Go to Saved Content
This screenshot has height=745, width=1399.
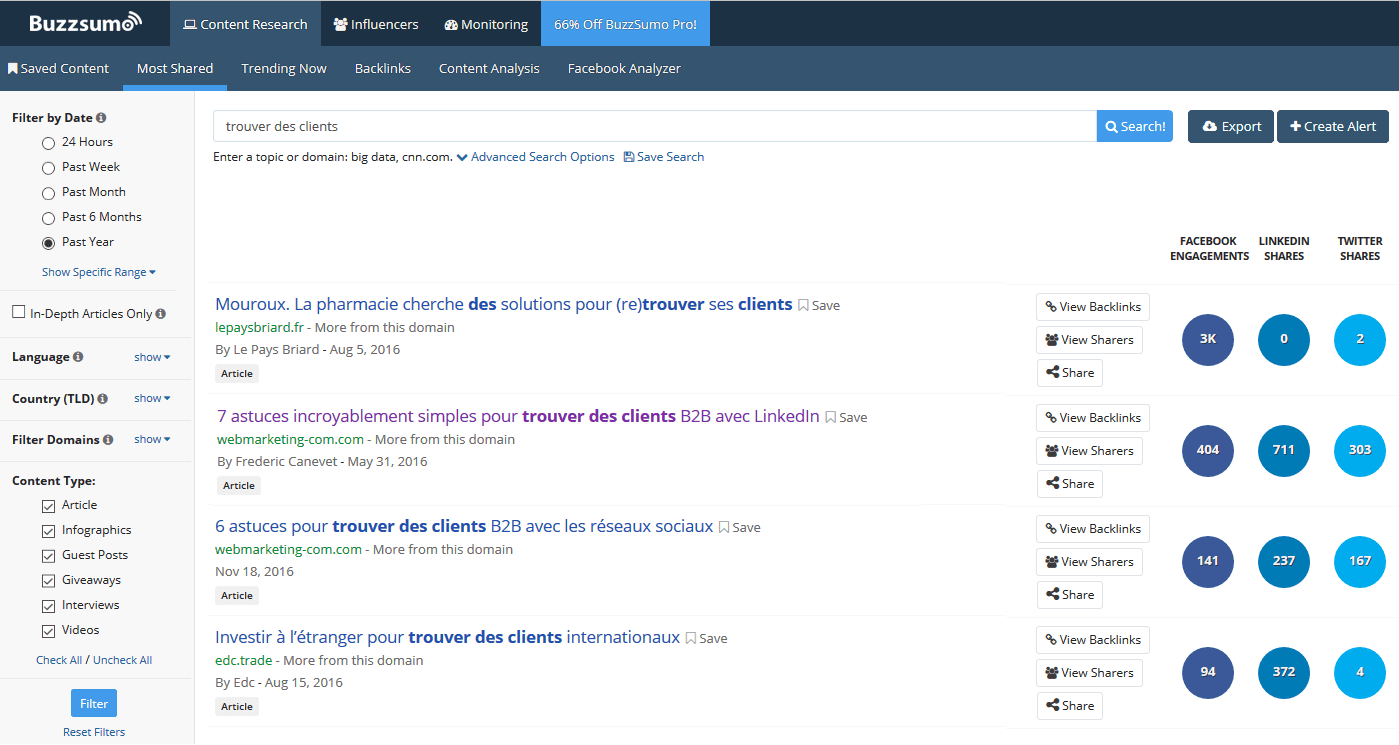(58, 69)
